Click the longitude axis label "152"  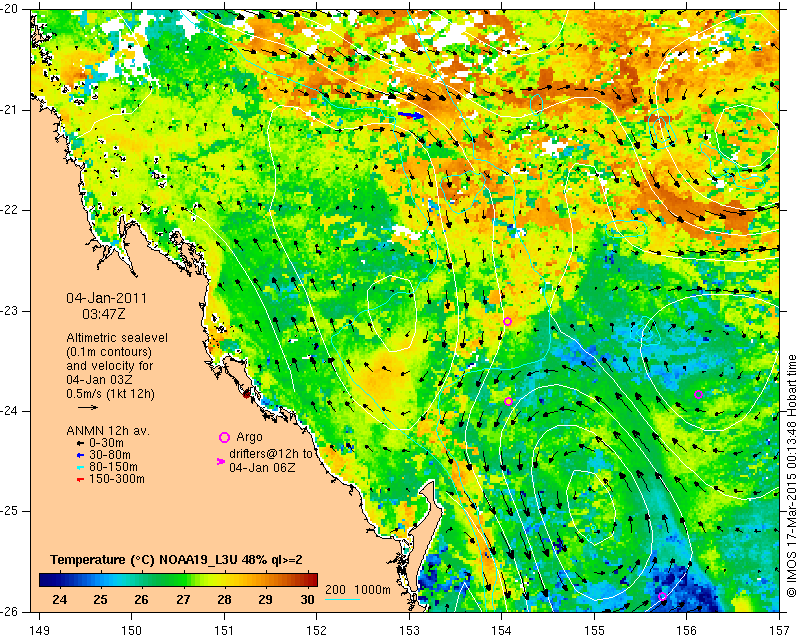tap(317, 631)
